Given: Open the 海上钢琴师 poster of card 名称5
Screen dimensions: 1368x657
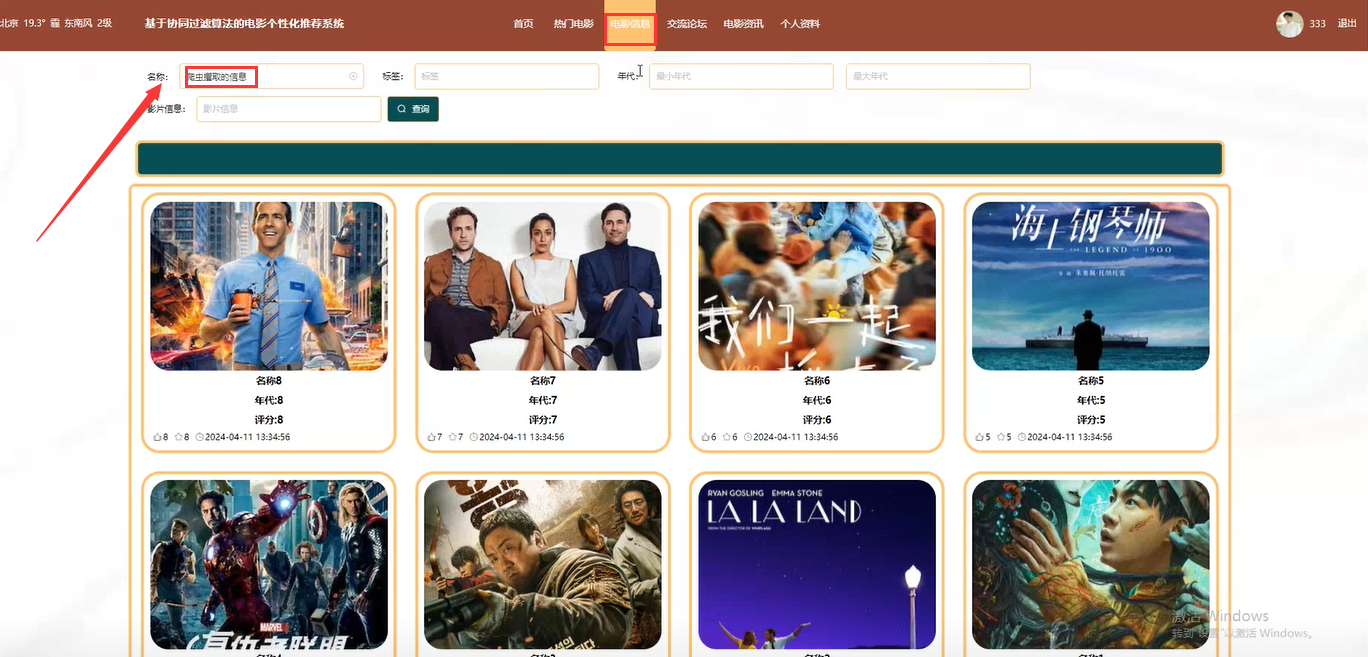Looking at the screenshot, I should [1091, 286].
